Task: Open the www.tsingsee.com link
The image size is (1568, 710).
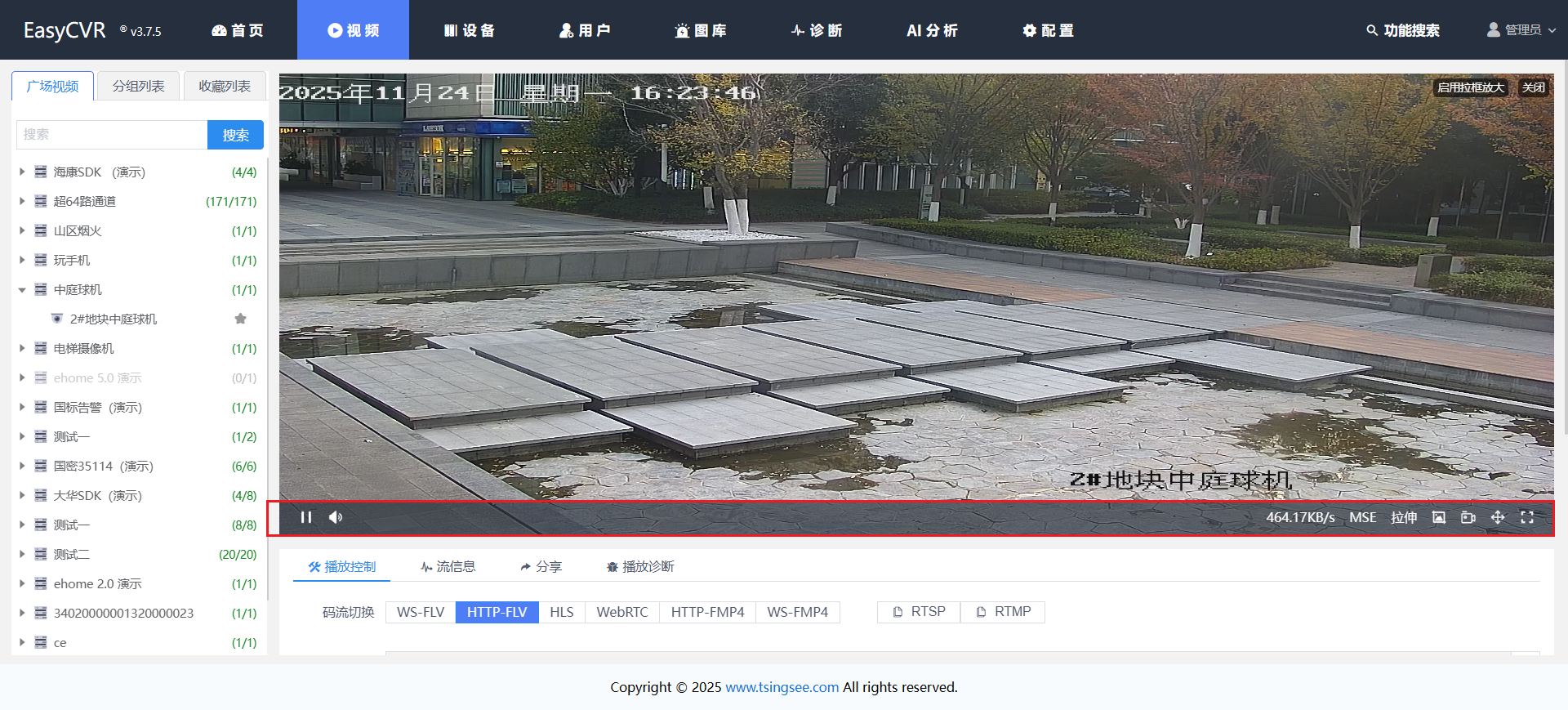Action: 782,687
